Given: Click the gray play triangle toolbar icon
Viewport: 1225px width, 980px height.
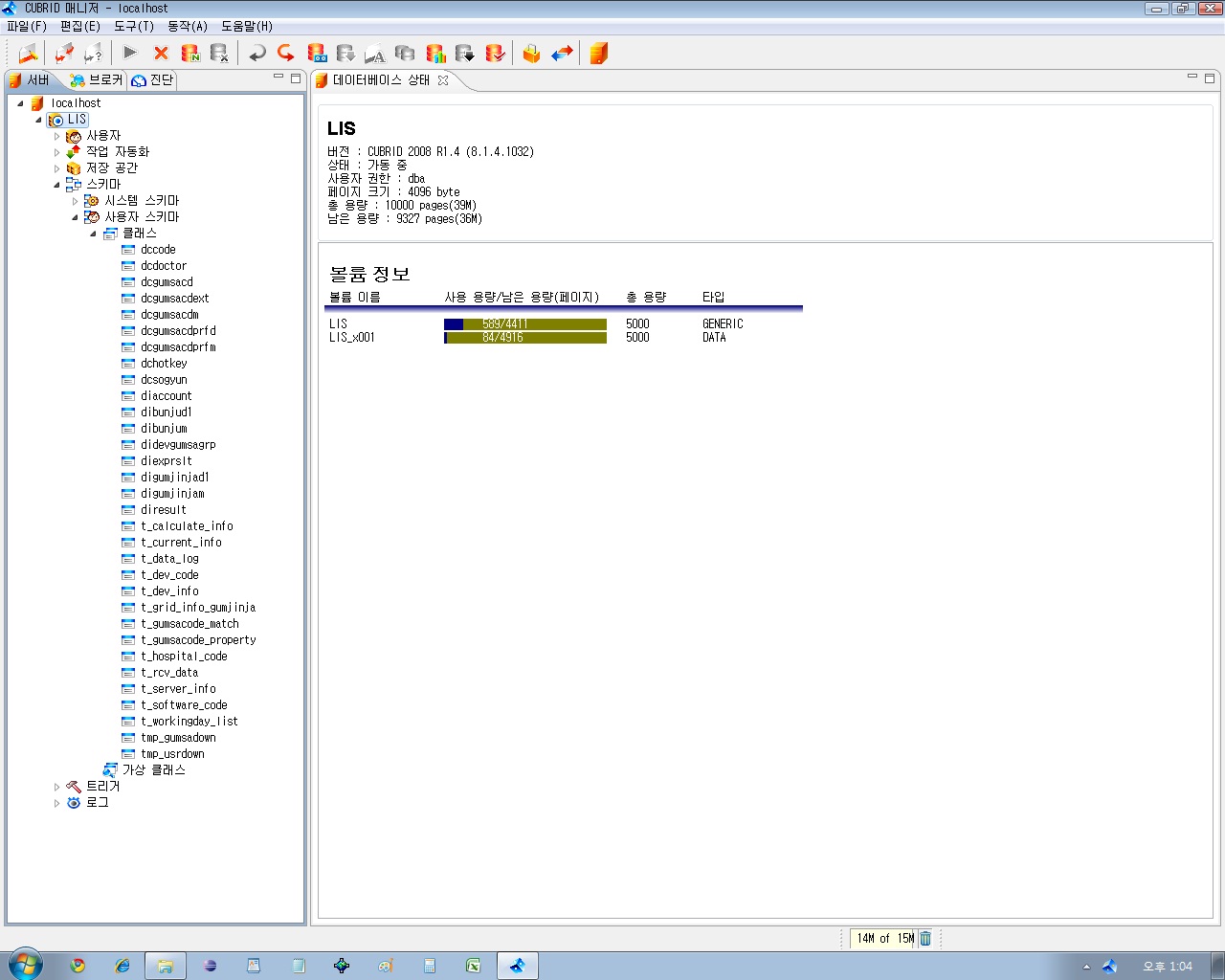Looking at the screenshot, I should [131, 53].
